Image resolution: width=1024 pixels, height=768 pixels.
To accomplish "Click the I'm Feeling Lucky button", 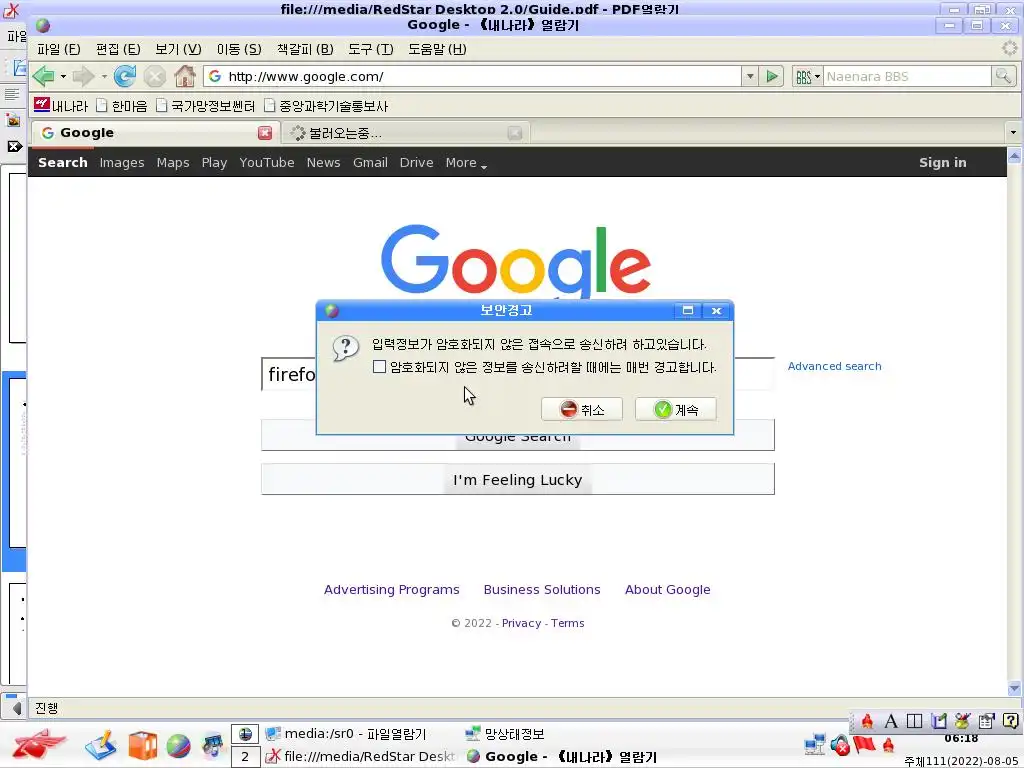I will point(517,479).
